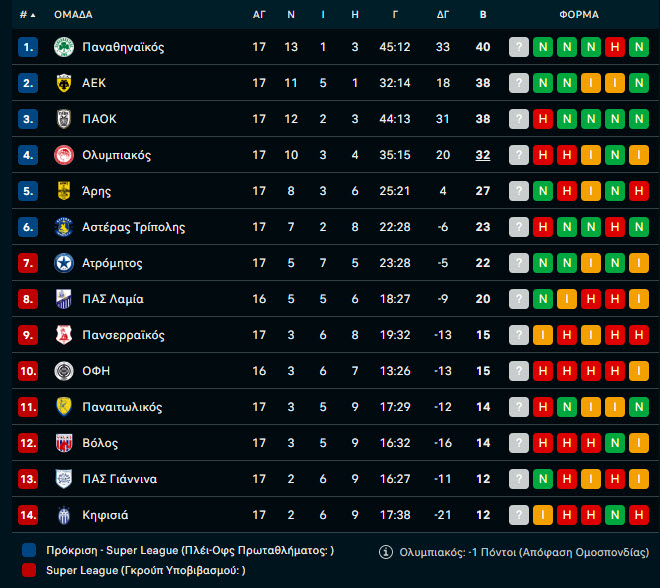This screenshot has height=588, width=660.
Task: Click the Παναθηναϊκός club crest icon
Action: pos(64,47)
